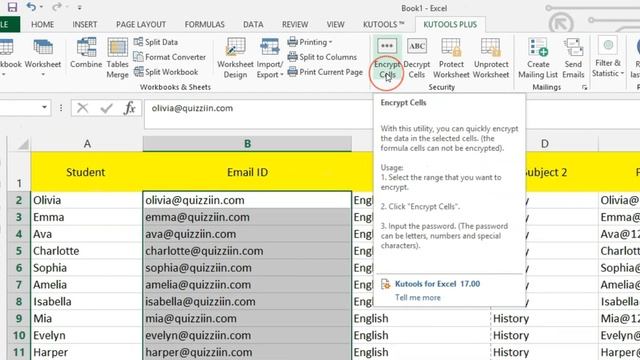This screenshot has height=360, width=640.
Task: Switch to the REVIEW tab
Action: click(x=295, y=24)
